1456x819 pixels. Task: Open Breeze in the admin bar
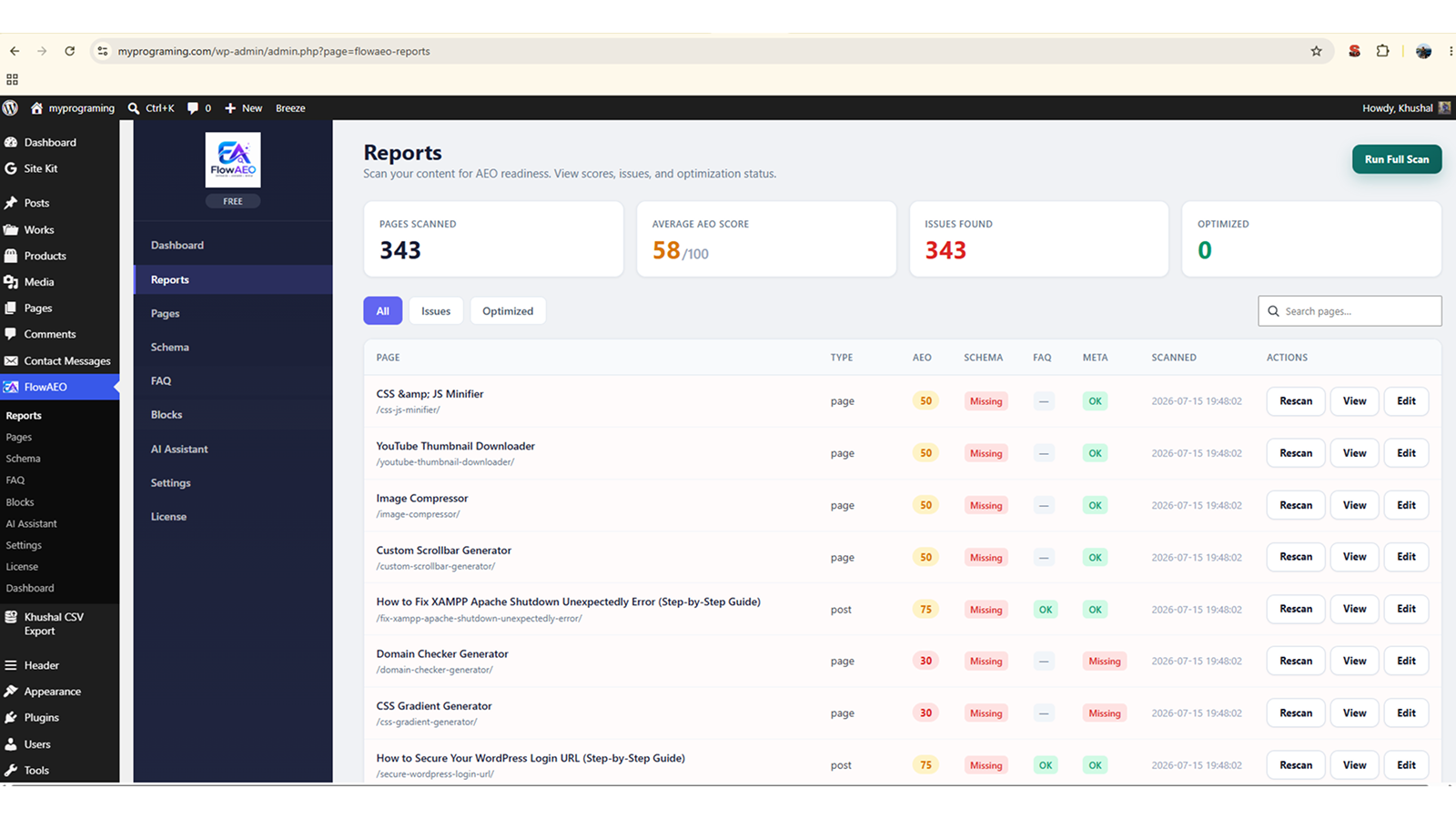[x=290, y=107]
